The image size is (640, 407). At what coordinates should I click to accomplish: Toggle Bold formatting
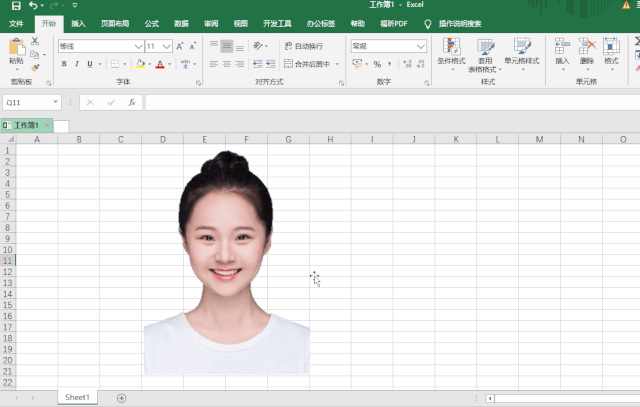pos(63,64)
